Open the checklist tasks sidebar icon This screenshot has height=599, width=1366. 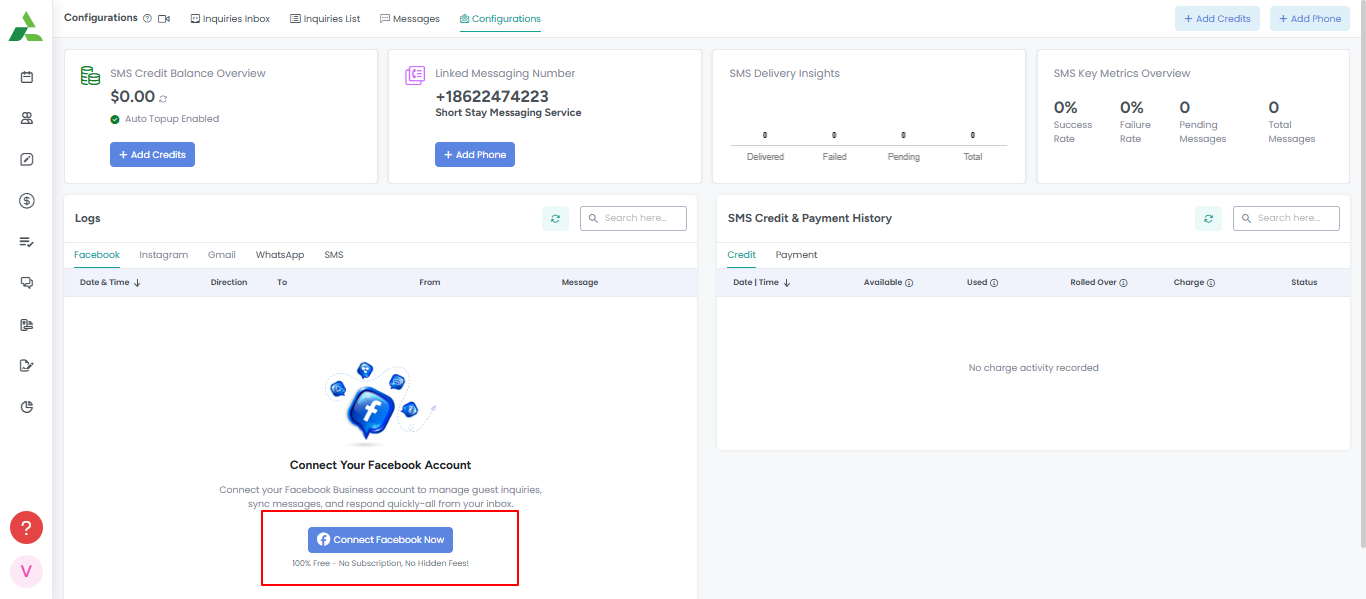point(27,242)
